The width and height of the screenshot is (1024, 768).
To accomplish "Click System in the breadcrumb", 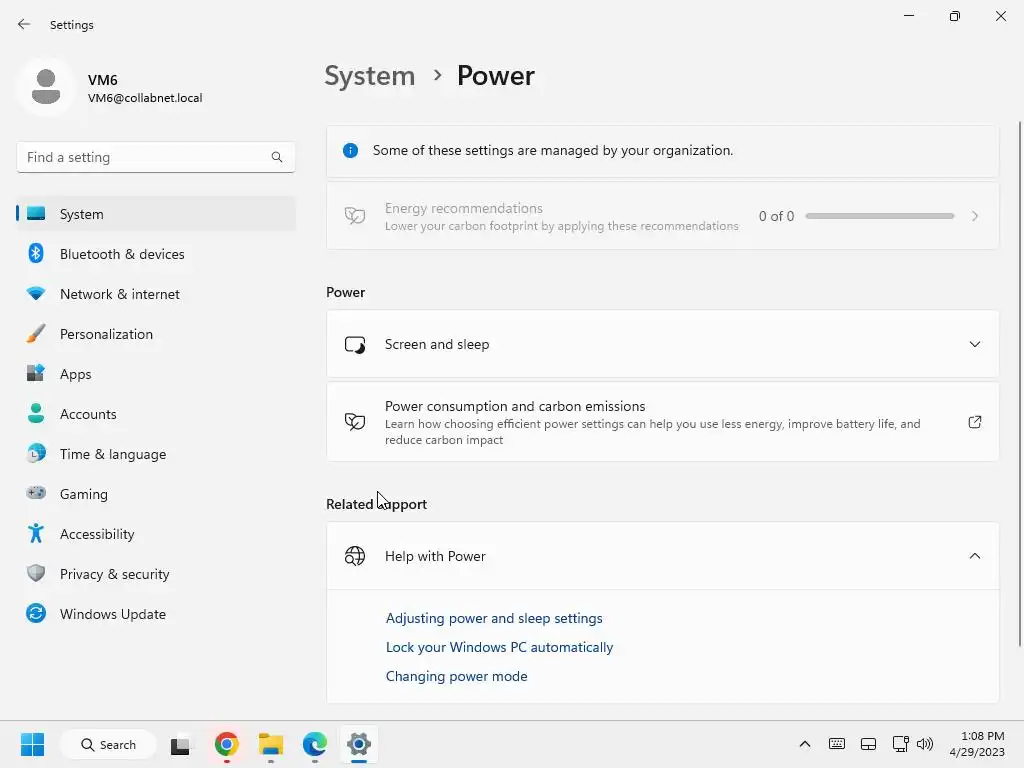I will tap(370, 76).
